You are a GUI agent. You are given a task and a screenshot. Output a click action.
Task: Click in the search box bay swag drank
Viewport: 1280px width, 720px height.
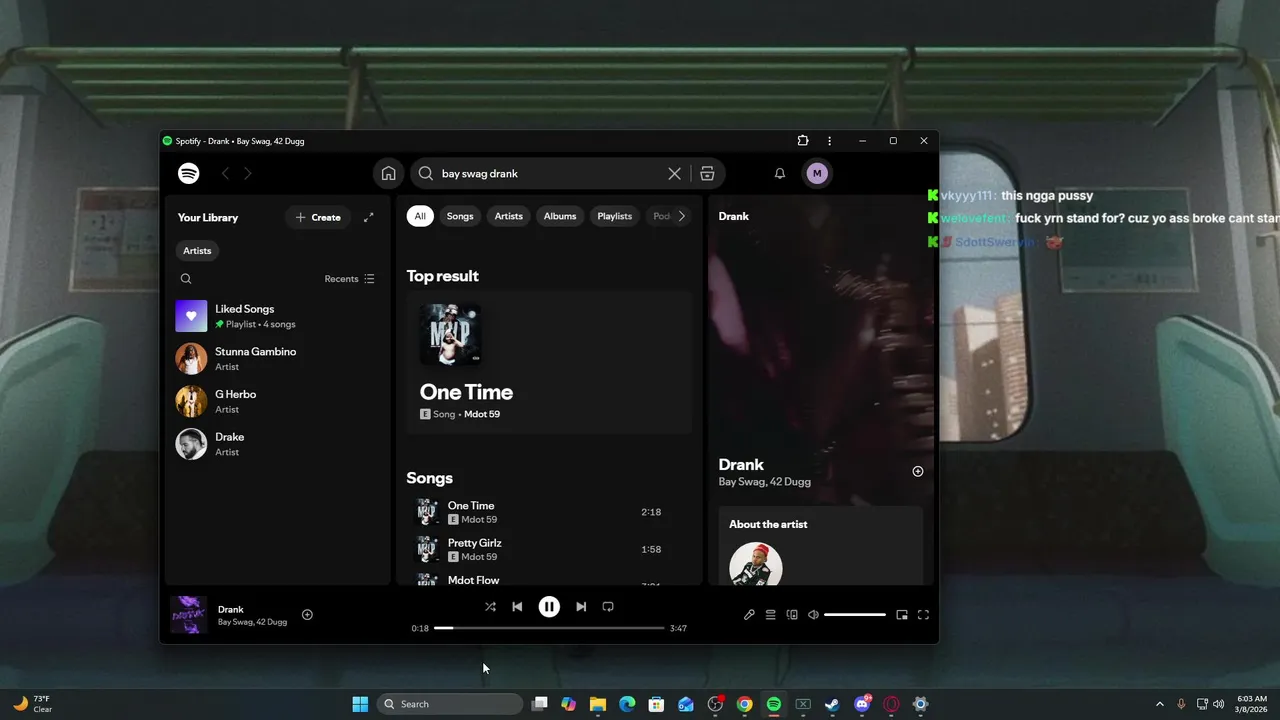(x=551, y=173)
